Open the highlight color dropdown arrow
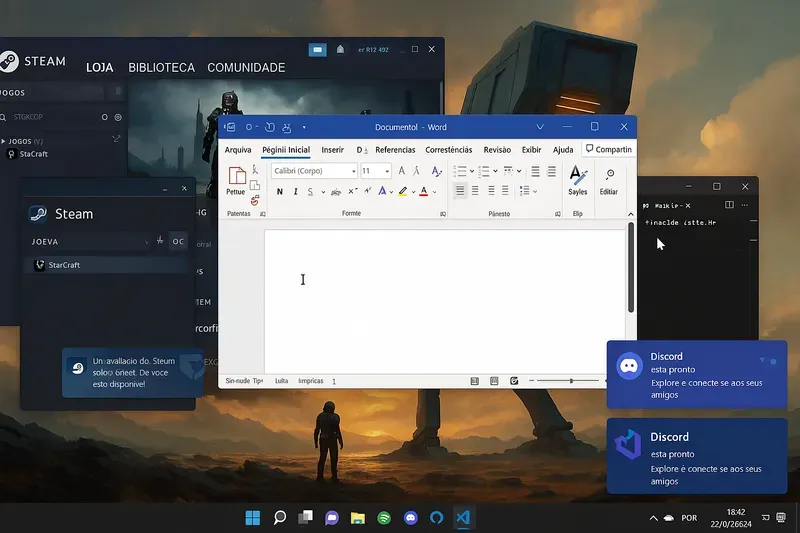This screenshot has width=800, height=533. click(x=413, y=192)
